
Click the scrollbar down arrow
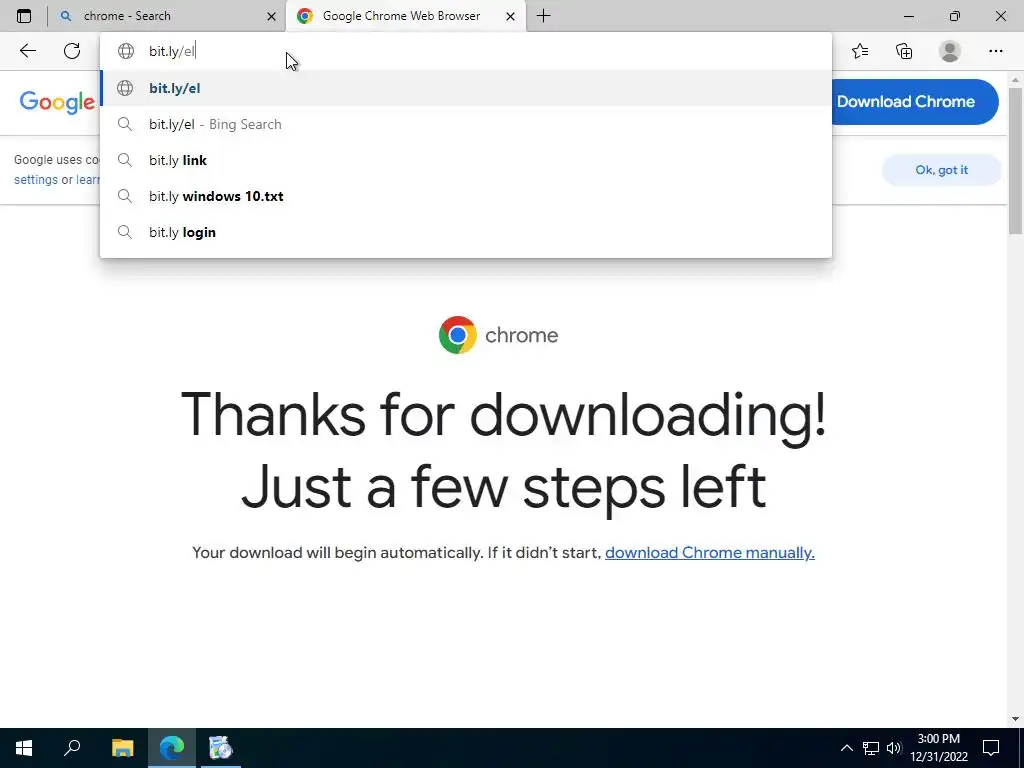coord(1016,719)
